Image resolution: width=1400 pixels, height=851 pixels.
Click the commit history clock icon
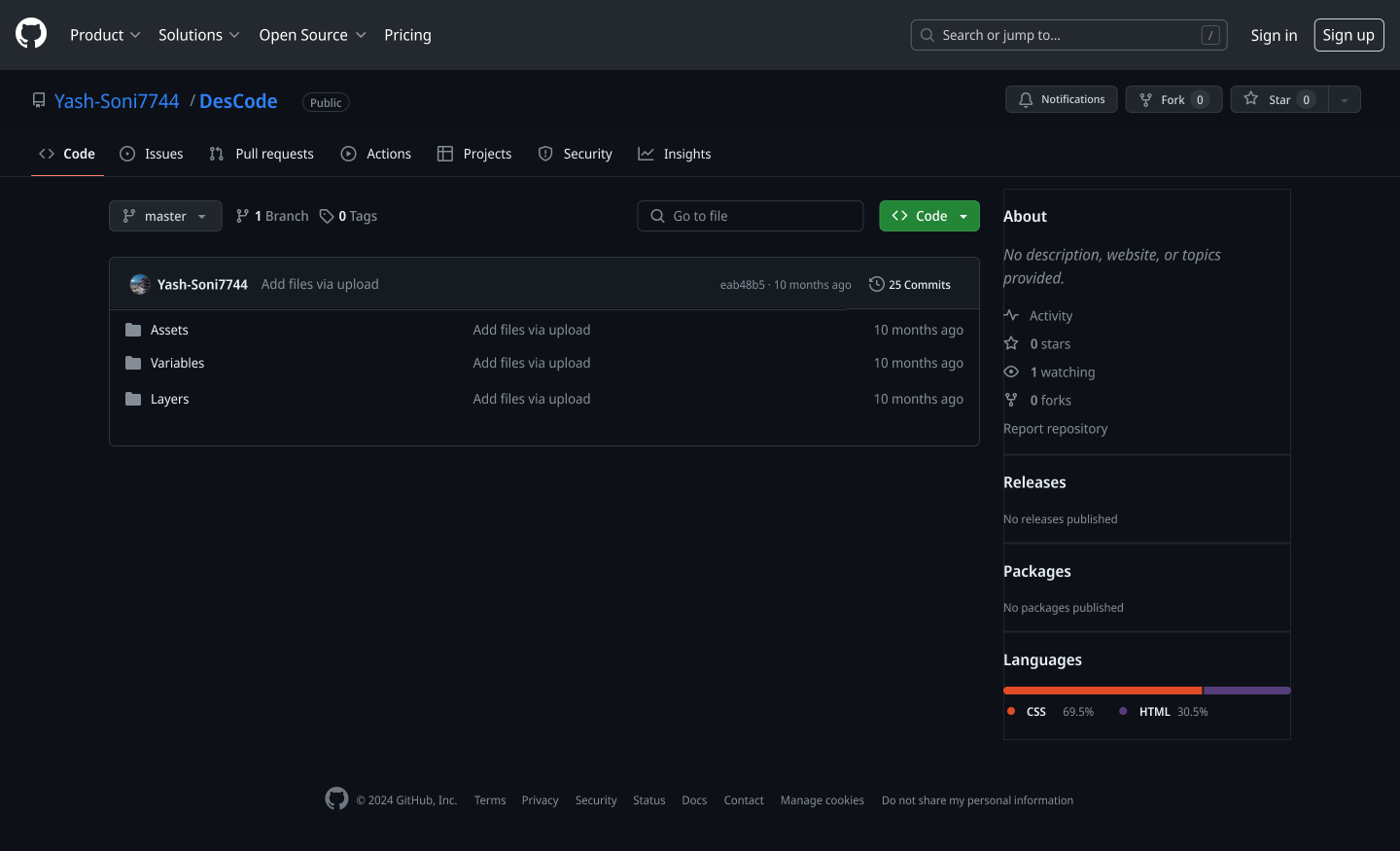pyautogui.click(x=877, y=284)
